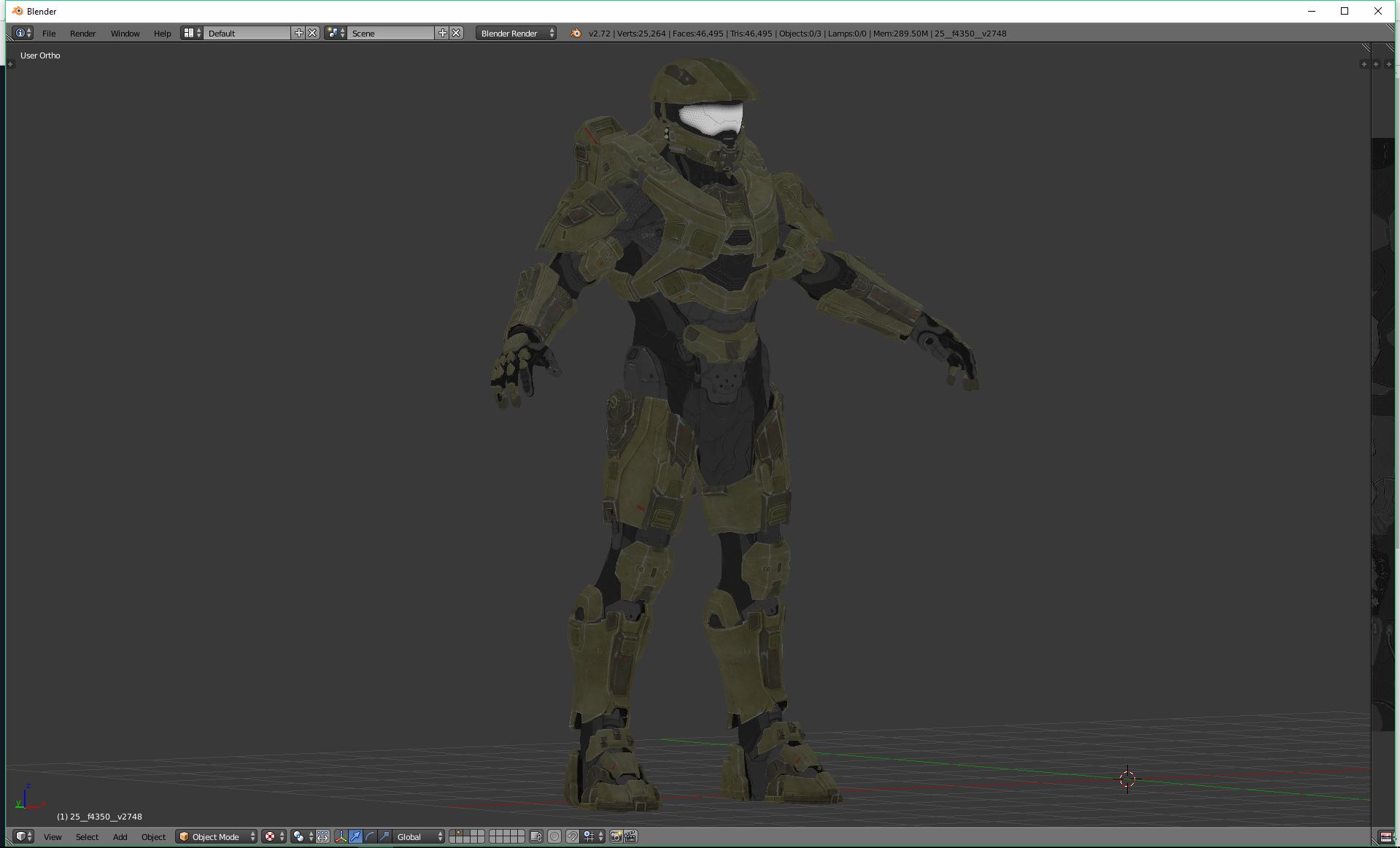Toggle snap during transform magnet
The width and height of the screenshot is (1400, 848).
click(573, 836)
